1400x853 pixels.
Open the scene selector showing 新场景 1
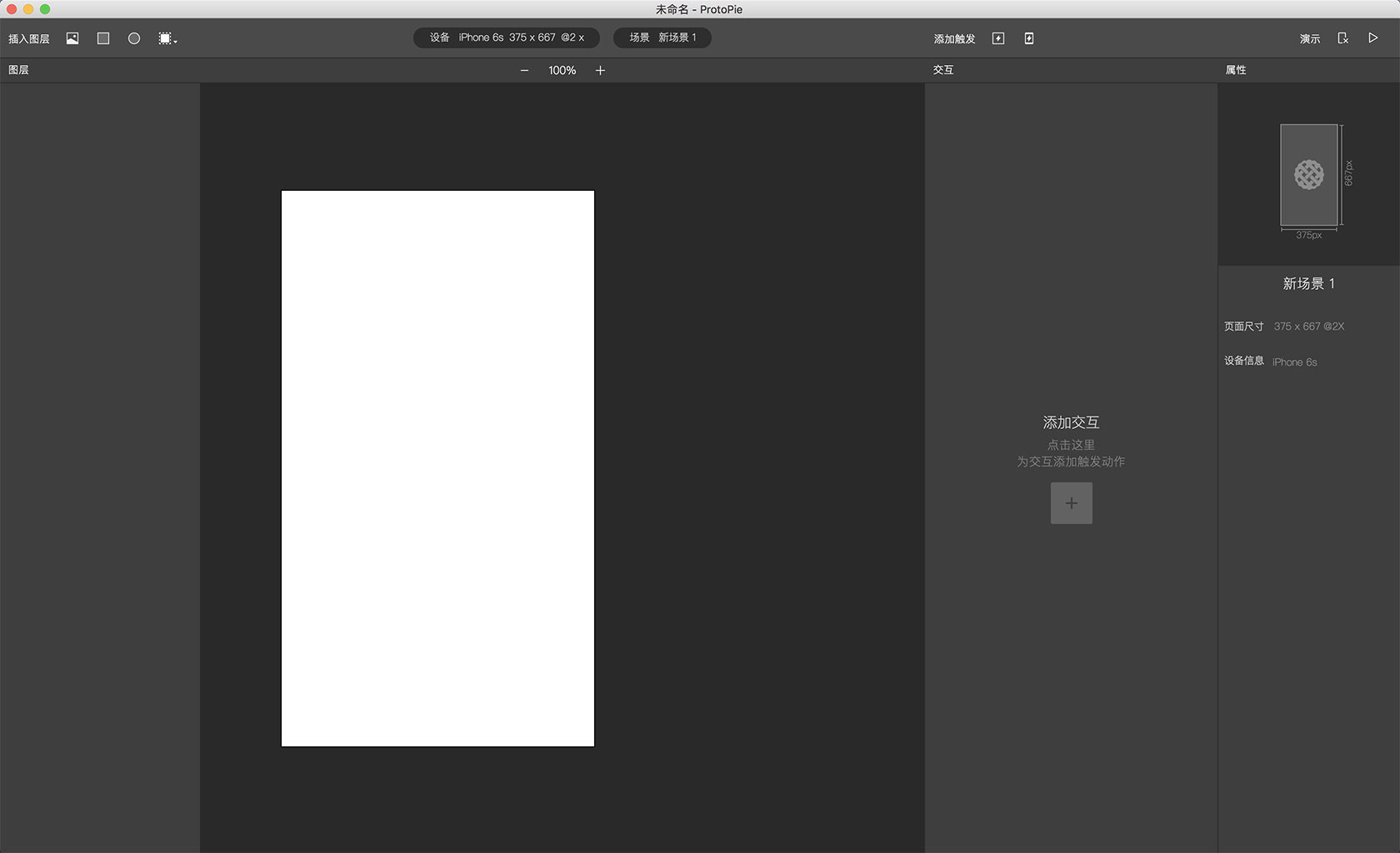point(662,37)
